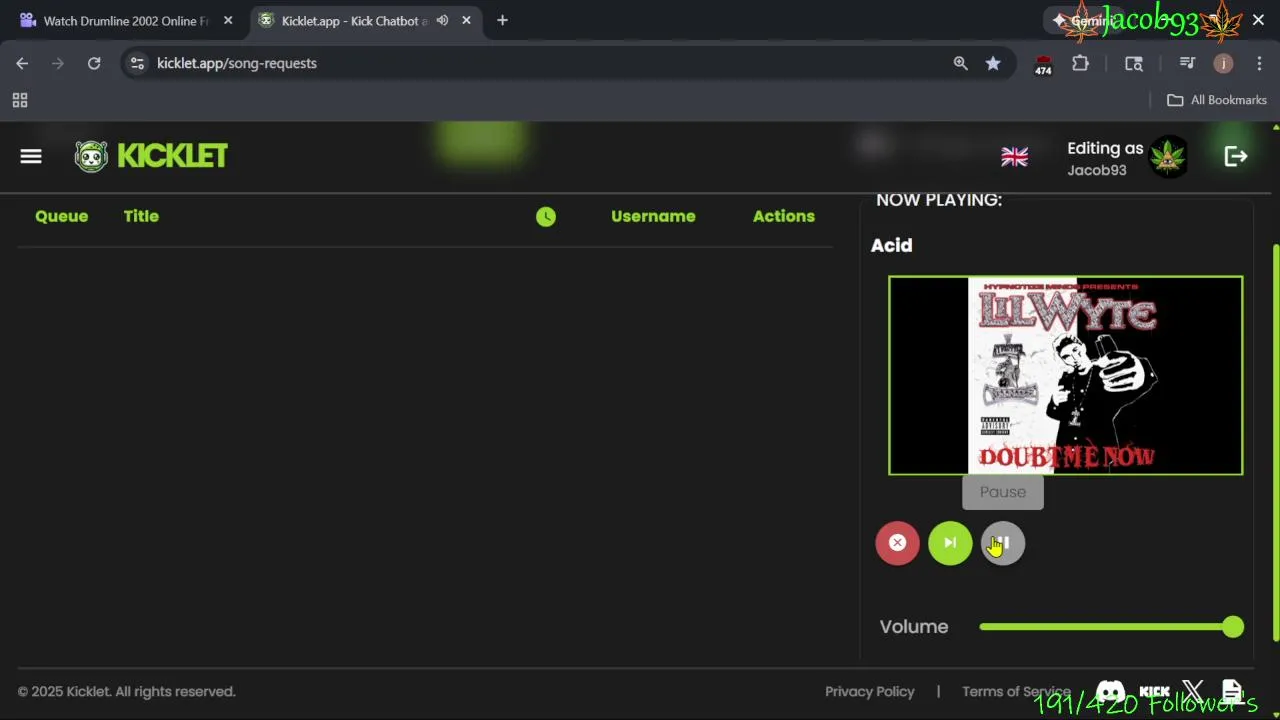Select the Kicklet.app browser tab
Image resolution: width=1280 pixels, height=720 pixels.
click(x=363, y=20)
